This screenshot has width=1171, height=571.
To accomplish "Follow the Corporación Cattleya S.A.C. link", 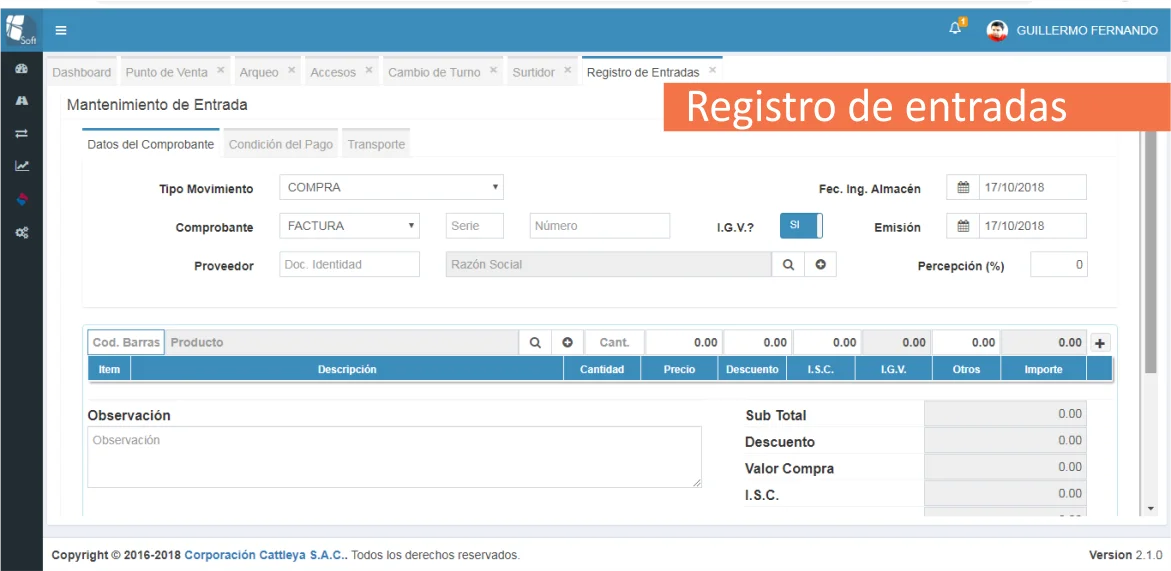I will [x=265, y=555].
